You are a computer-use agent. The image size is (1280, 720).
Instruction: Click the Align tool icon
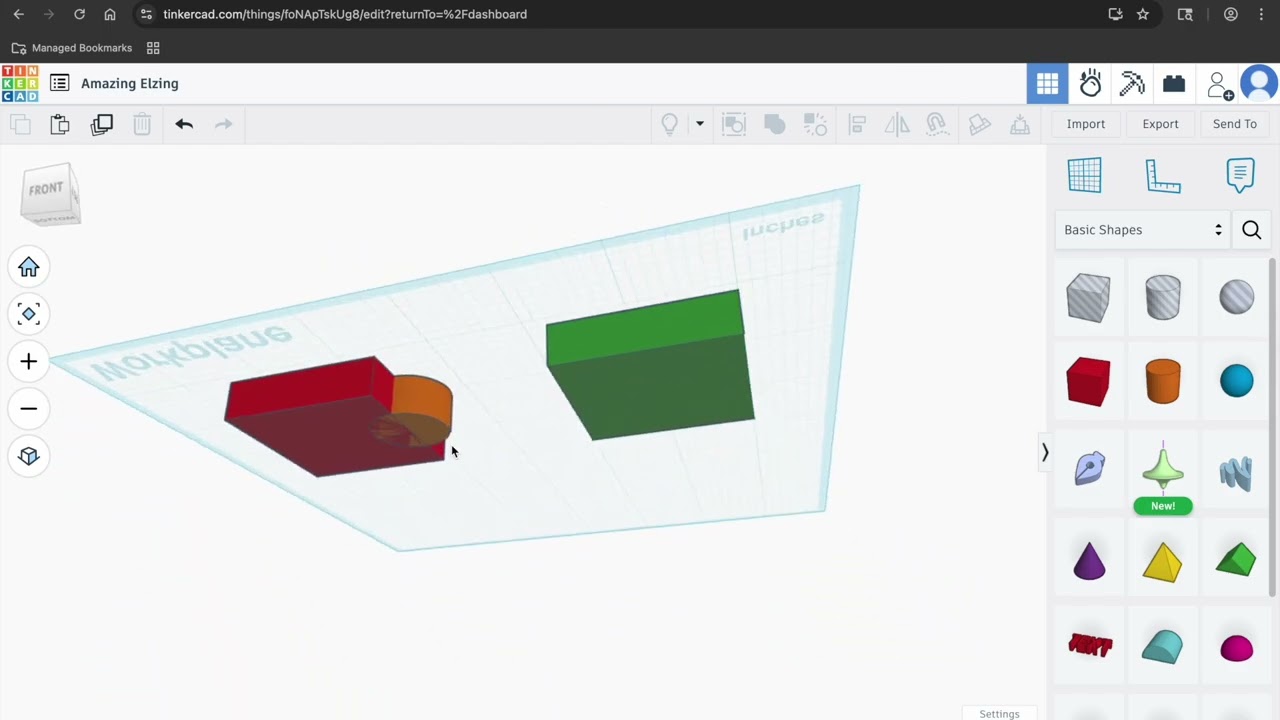point(857,124)
